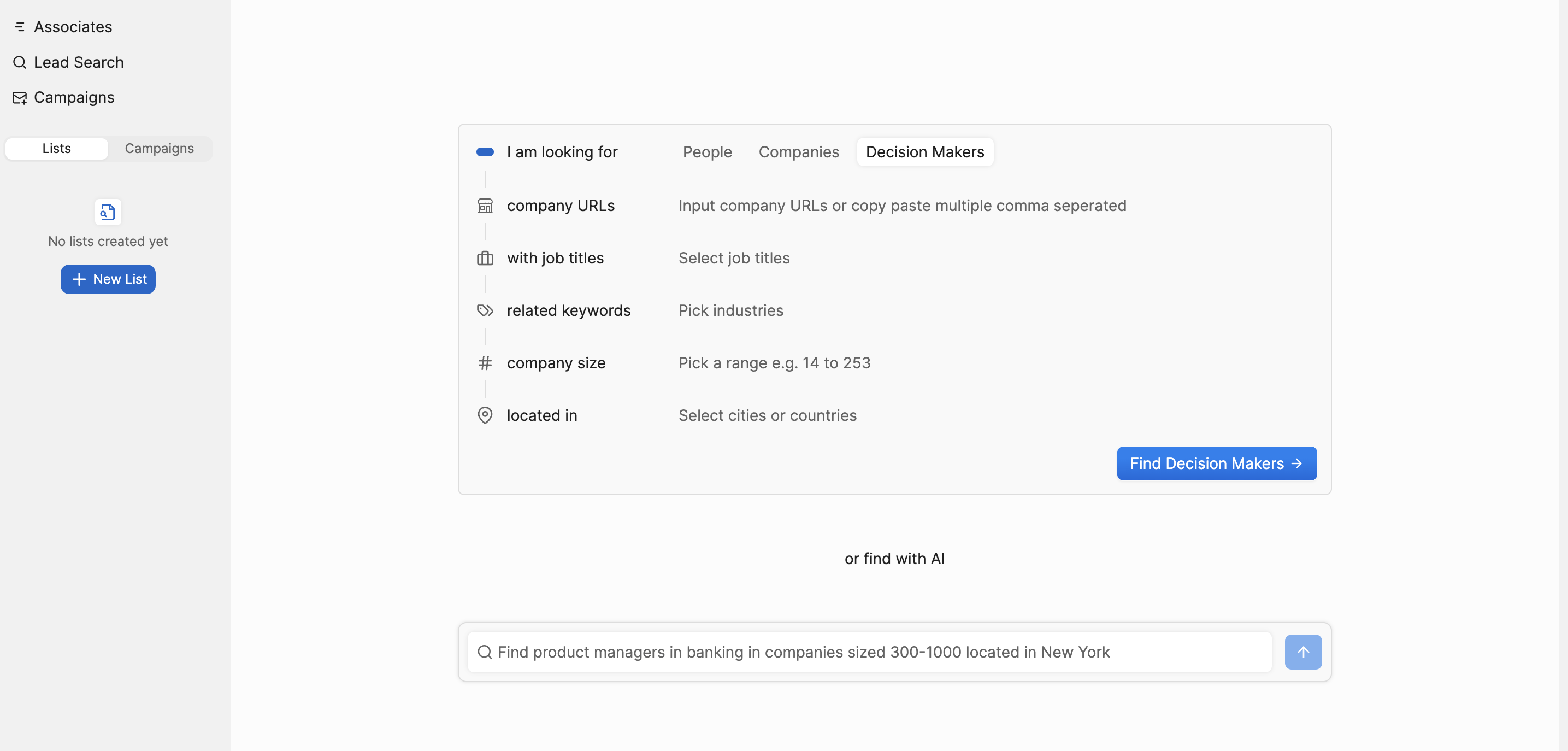Select the Decision Makers search type

(924, 152)
